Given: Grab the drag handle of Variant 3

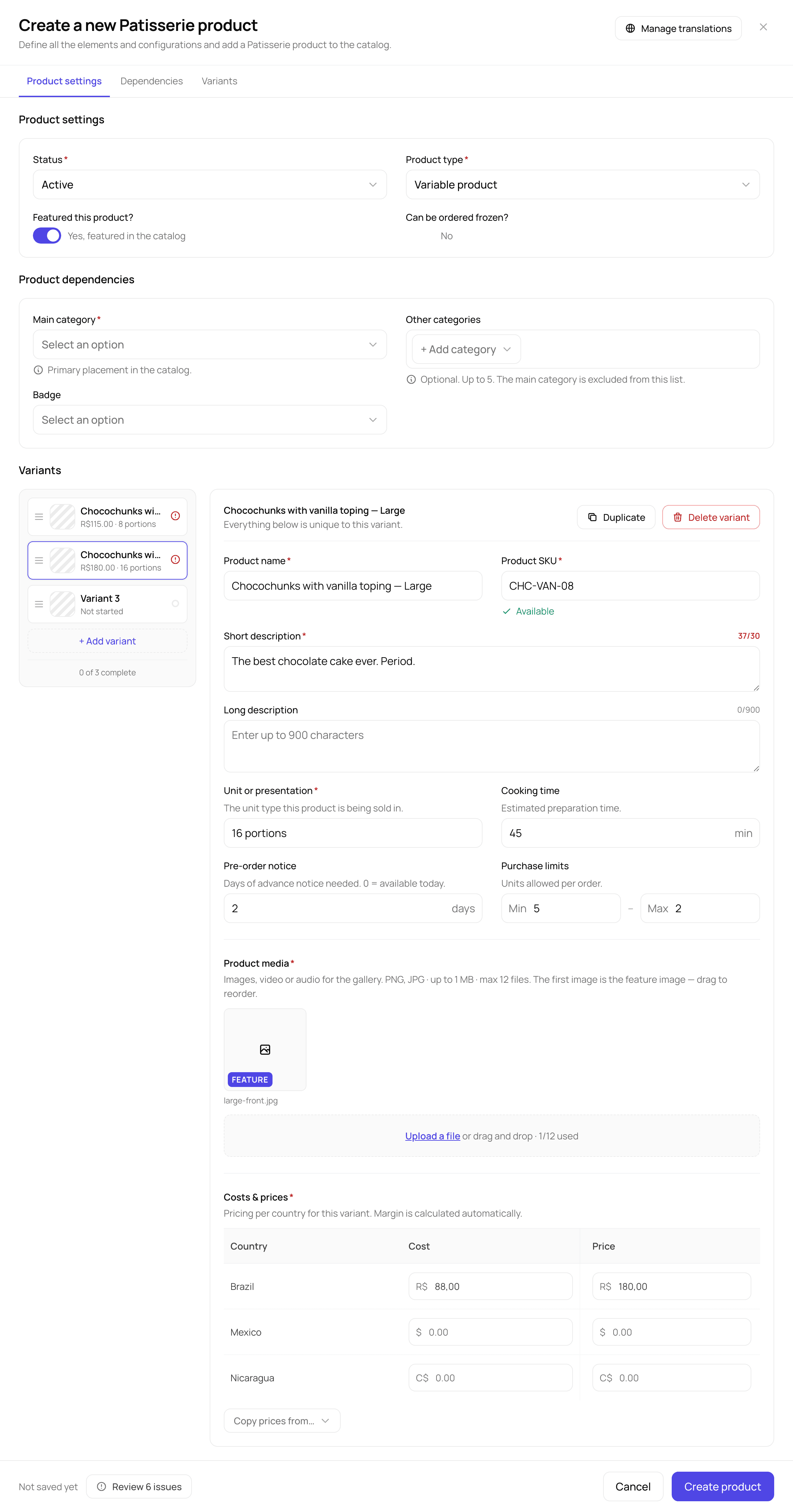Looking at the screenshot, I should tap(39, 604).
